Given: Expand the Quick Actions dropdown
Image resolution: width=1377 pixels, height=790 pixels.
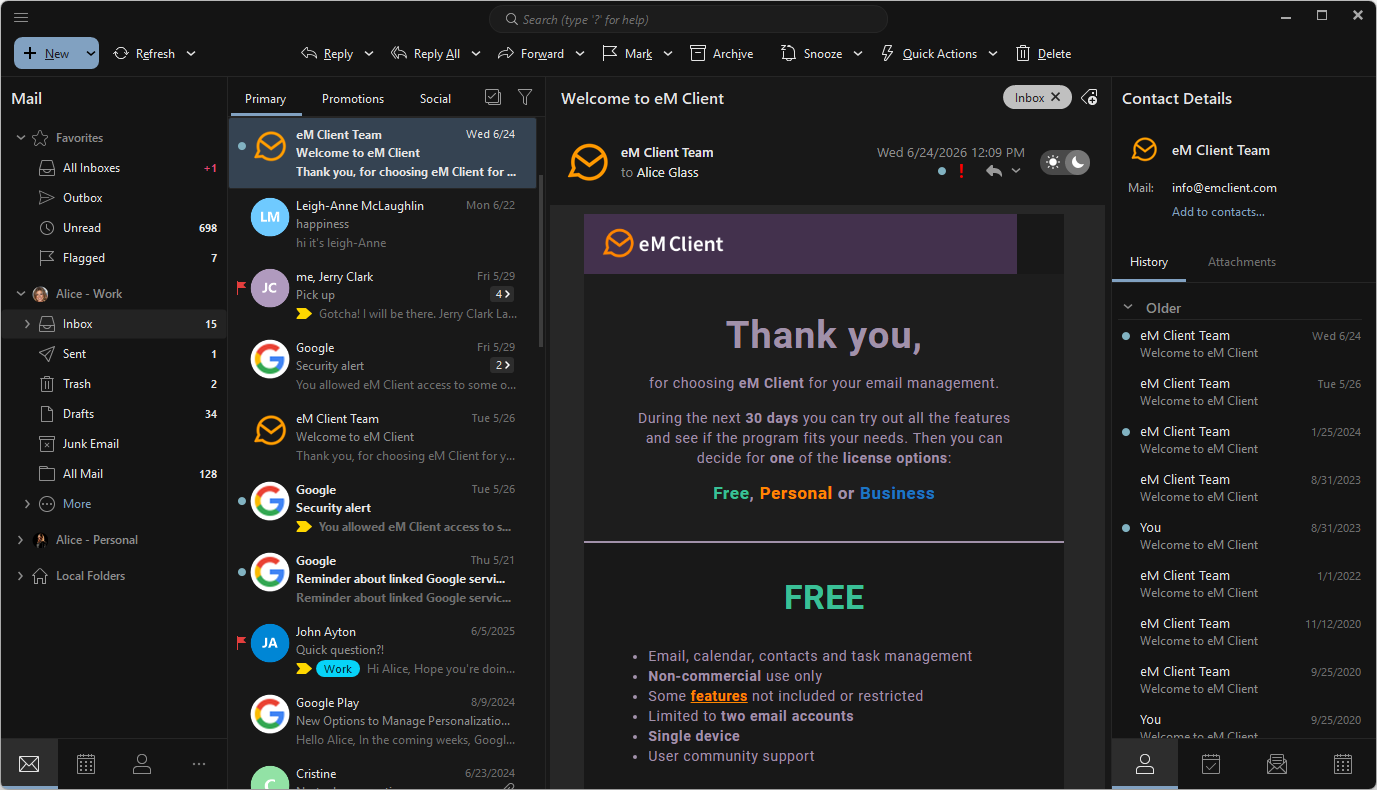Looking at the screenshot, I should click(993, 54).
